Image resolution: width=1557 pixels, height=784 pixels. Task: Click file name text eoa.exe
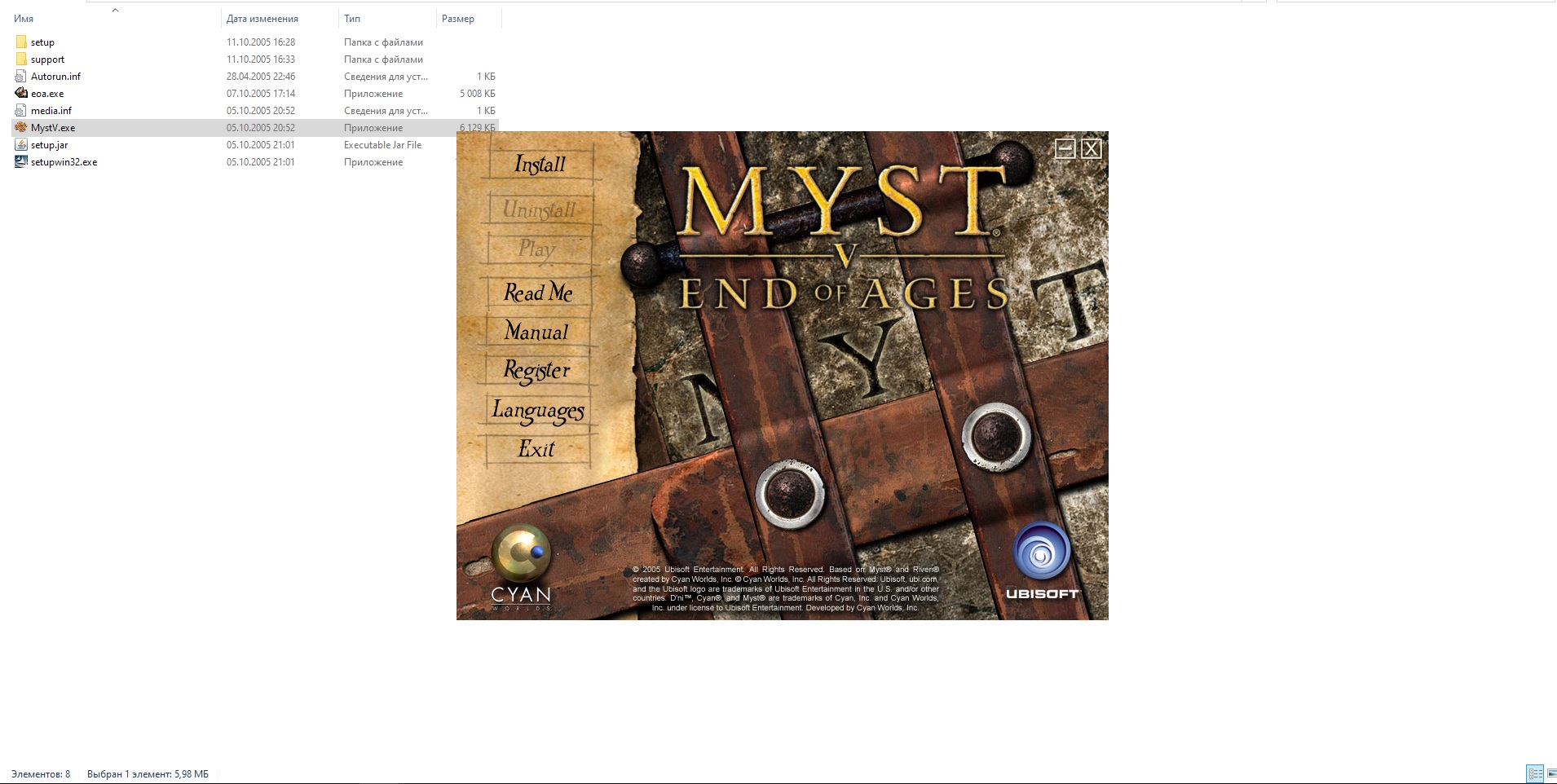[47, 94]
